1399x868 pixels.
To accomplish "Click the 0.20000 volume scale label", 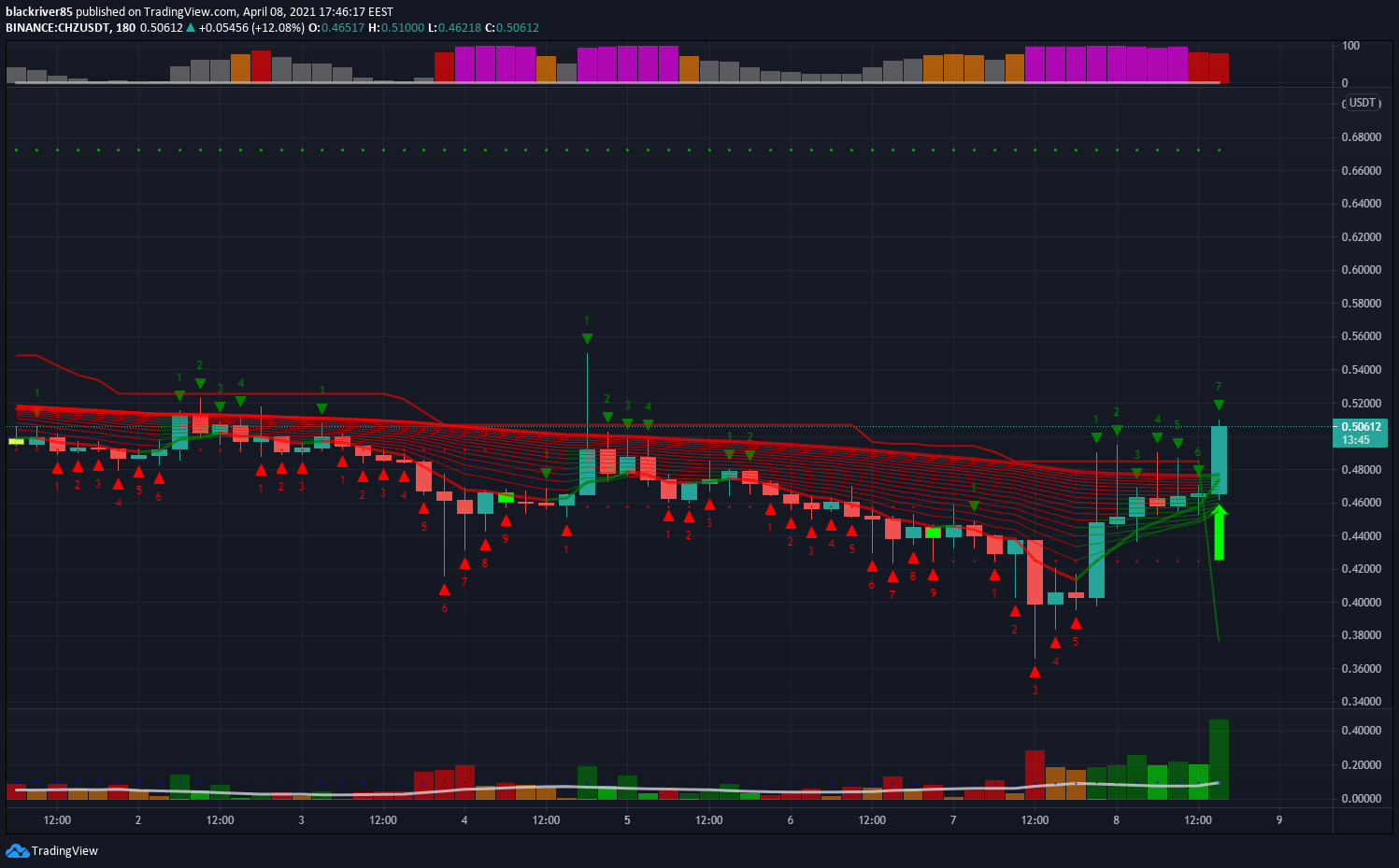I will coord(1362,765).
